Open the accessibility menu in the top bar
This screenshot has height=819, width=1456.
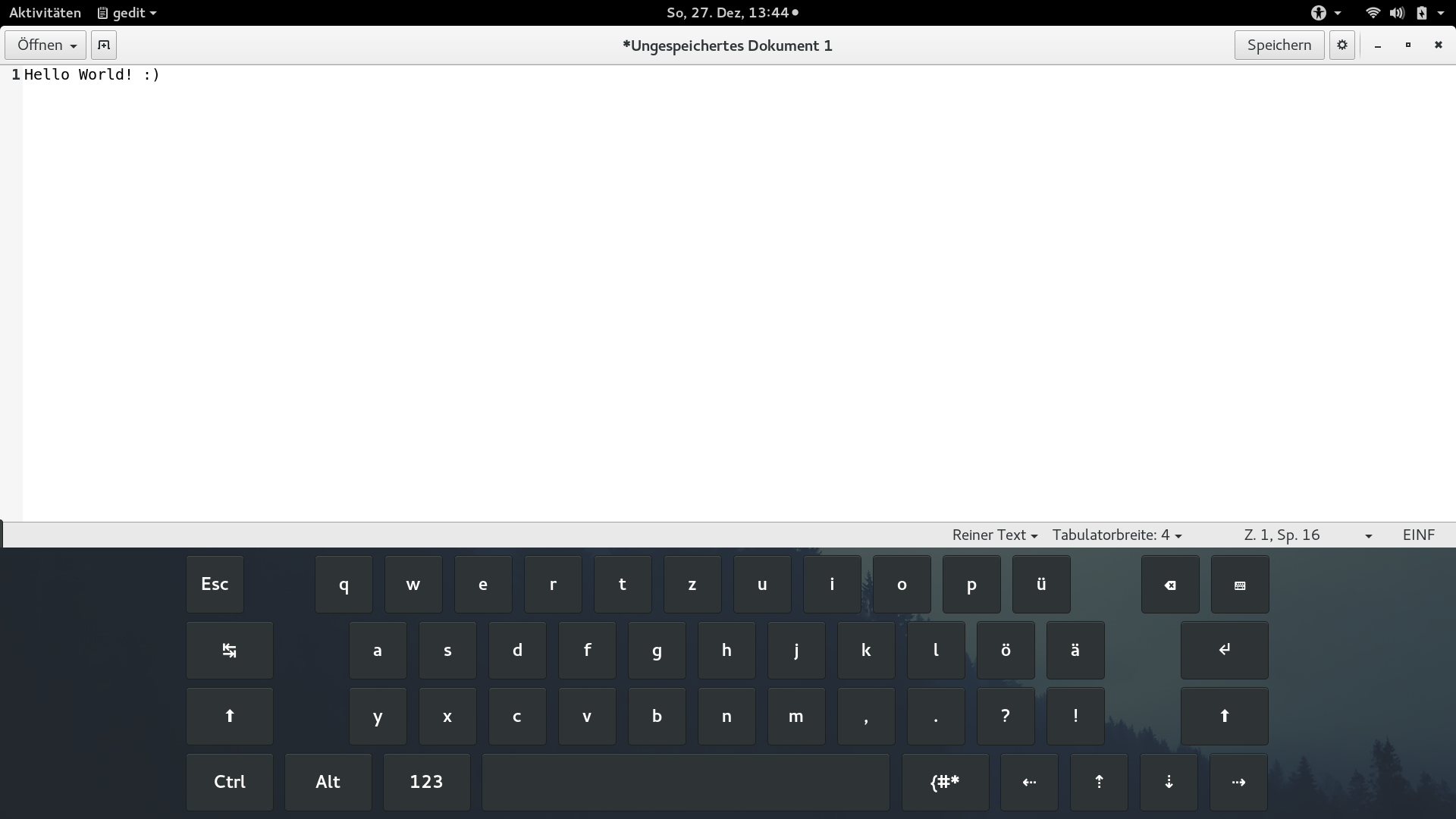[1325, 13]
